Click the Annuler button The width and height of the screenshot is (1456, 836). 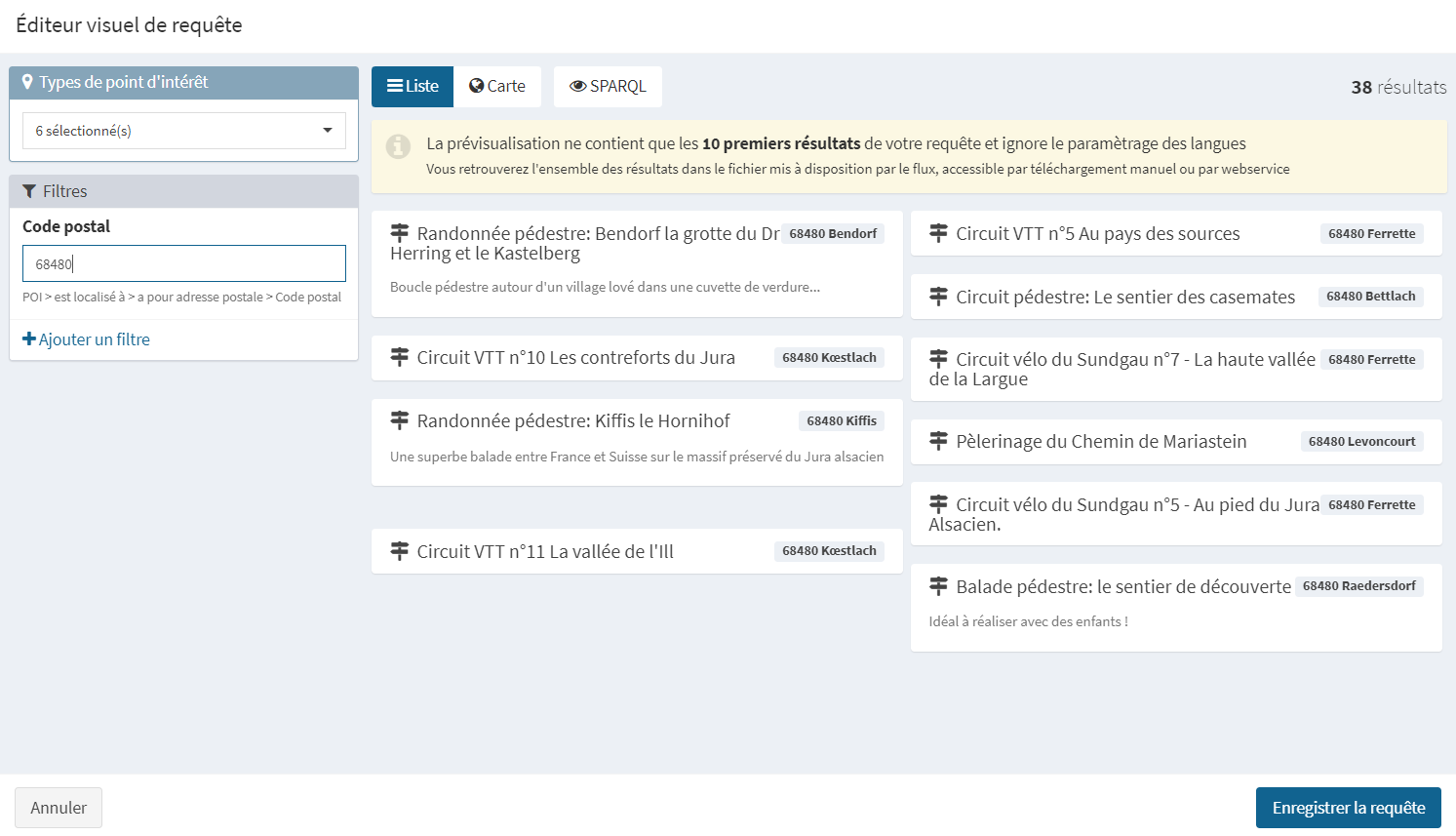pos(59,808)
